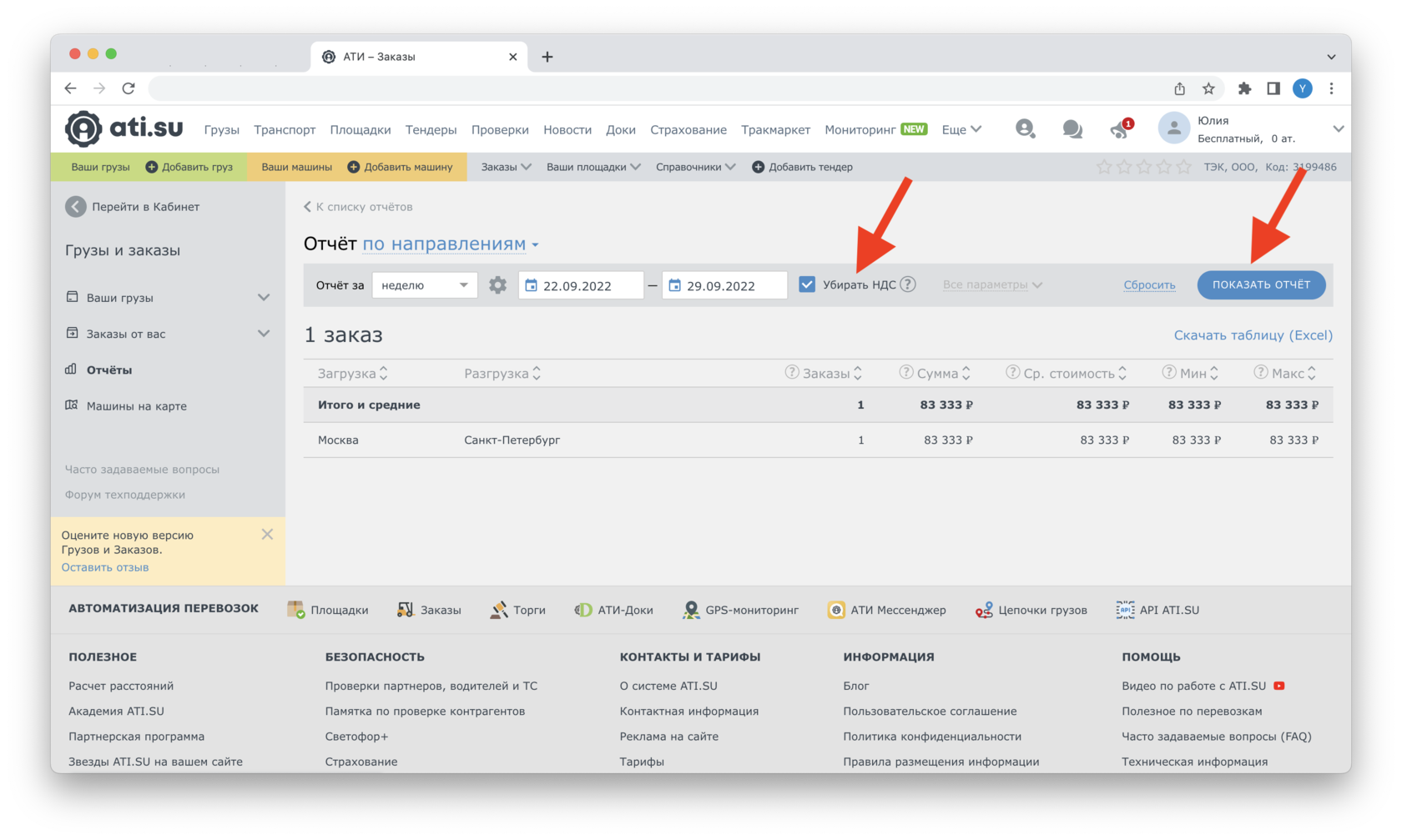Open Мониторинг NEW in top navigation
The height and width of the screenshot is (840, 1402).
pyautogui.click(x=875, y=129)
